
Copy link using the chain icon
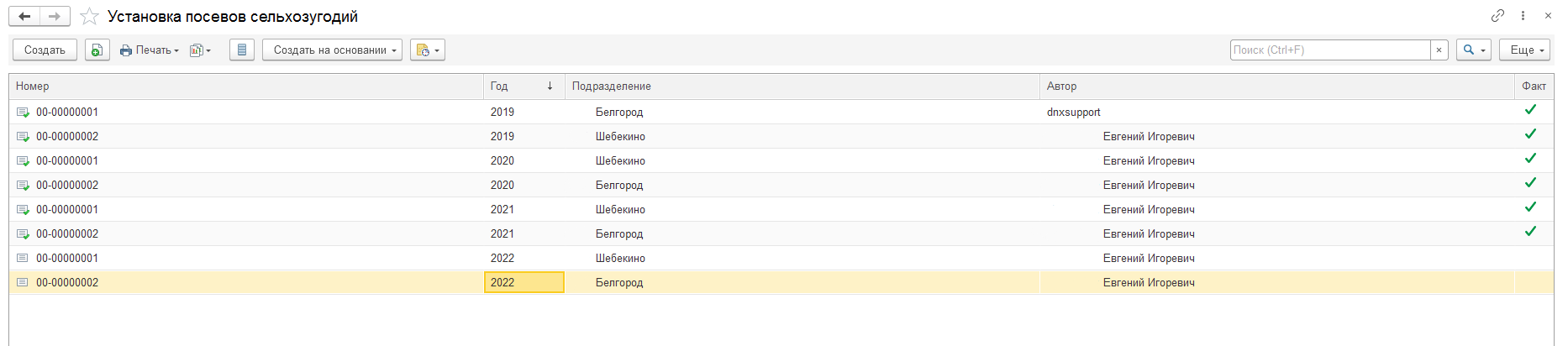click(1497, 16)
